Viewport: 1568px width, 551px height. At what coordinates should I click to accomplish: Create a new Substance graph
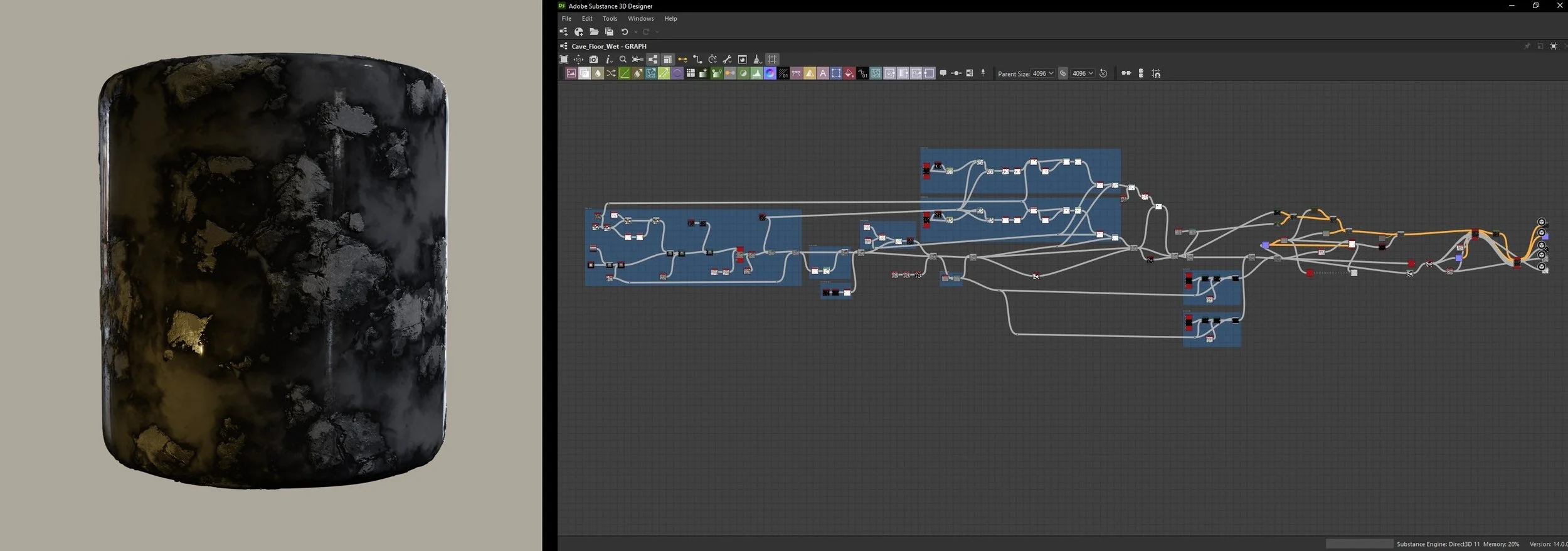tap(564, 32)
